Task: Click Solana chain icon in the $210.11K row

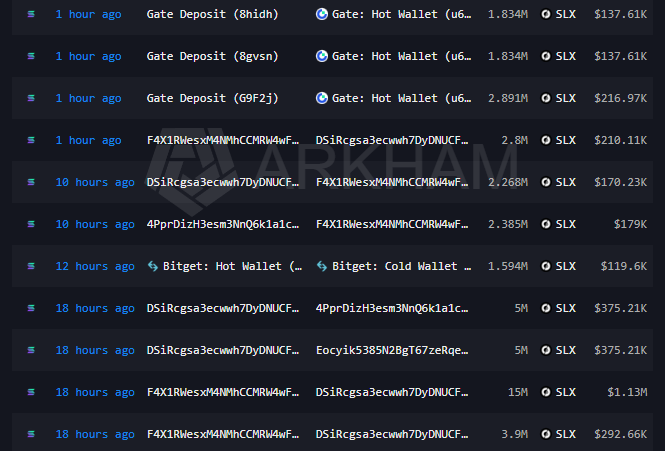Action: click(31, 140)
